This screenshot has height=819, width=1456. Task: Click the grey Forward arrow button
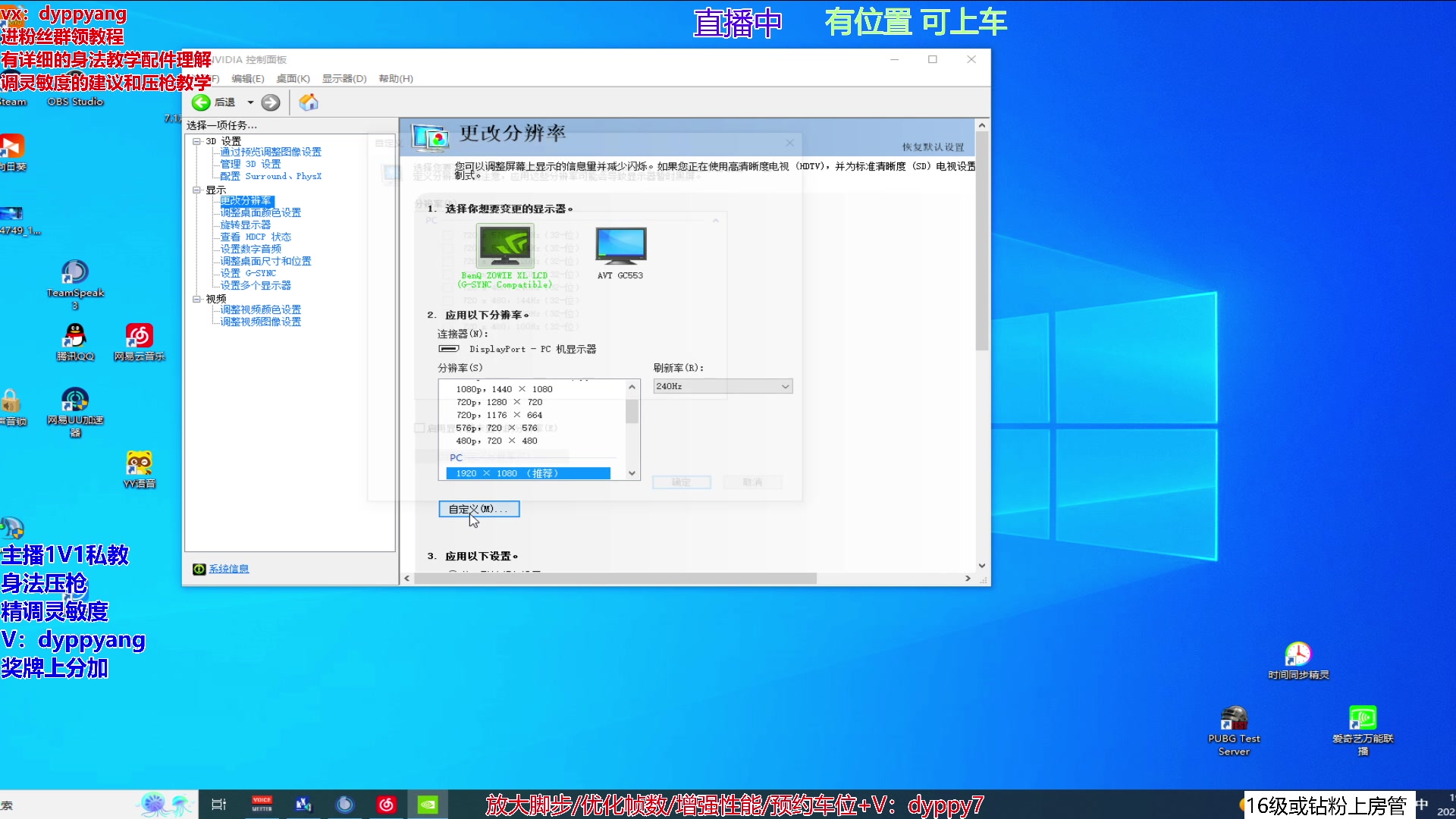point(271,102)
